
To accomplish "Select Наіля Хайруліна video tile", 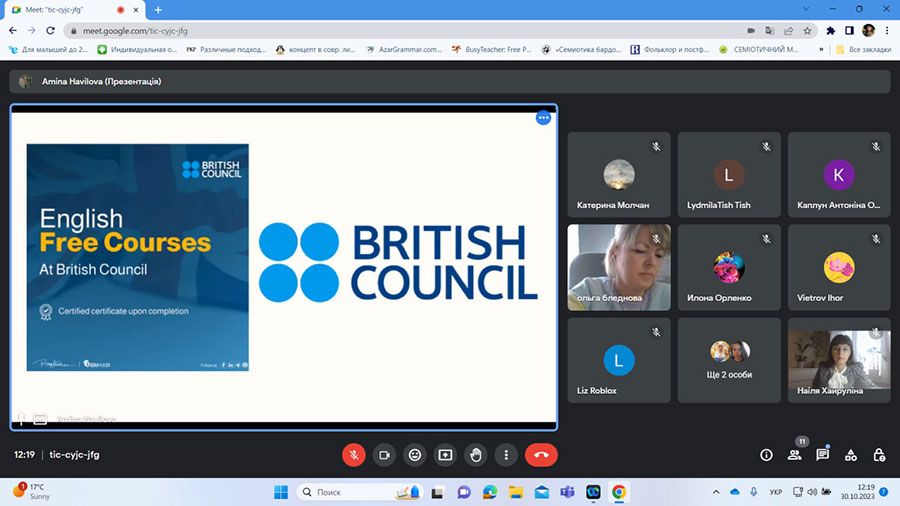I will point(839,360).
